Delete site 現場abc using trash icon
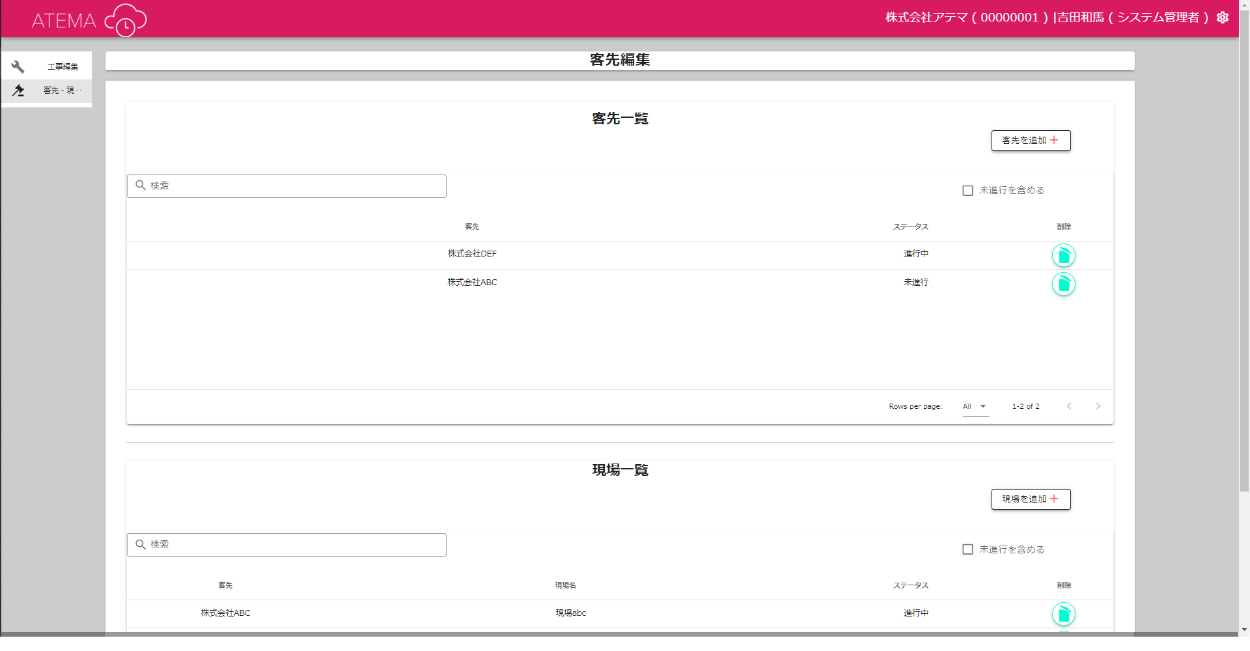 click(x=1063, y=614)
